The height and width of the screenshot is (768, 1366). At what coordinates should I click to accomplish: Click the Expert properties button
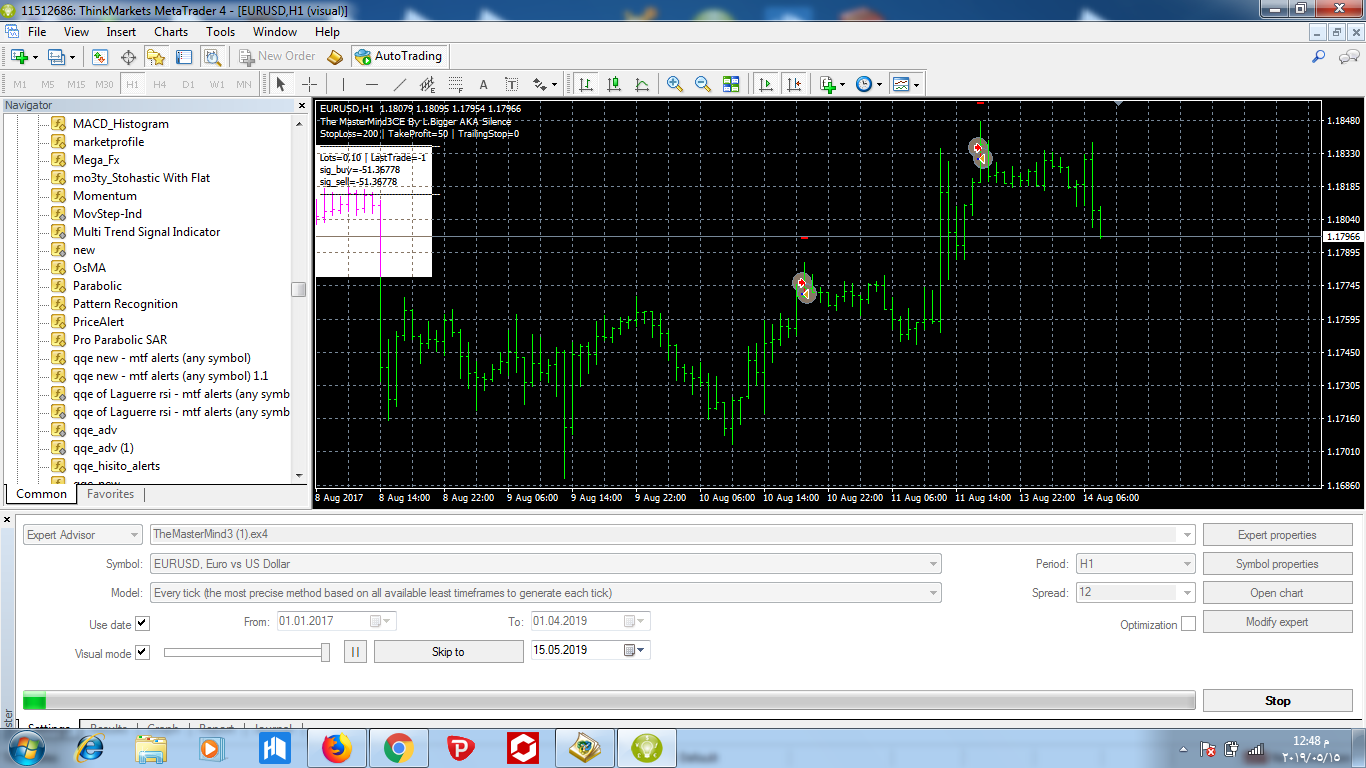point(1276,535)
